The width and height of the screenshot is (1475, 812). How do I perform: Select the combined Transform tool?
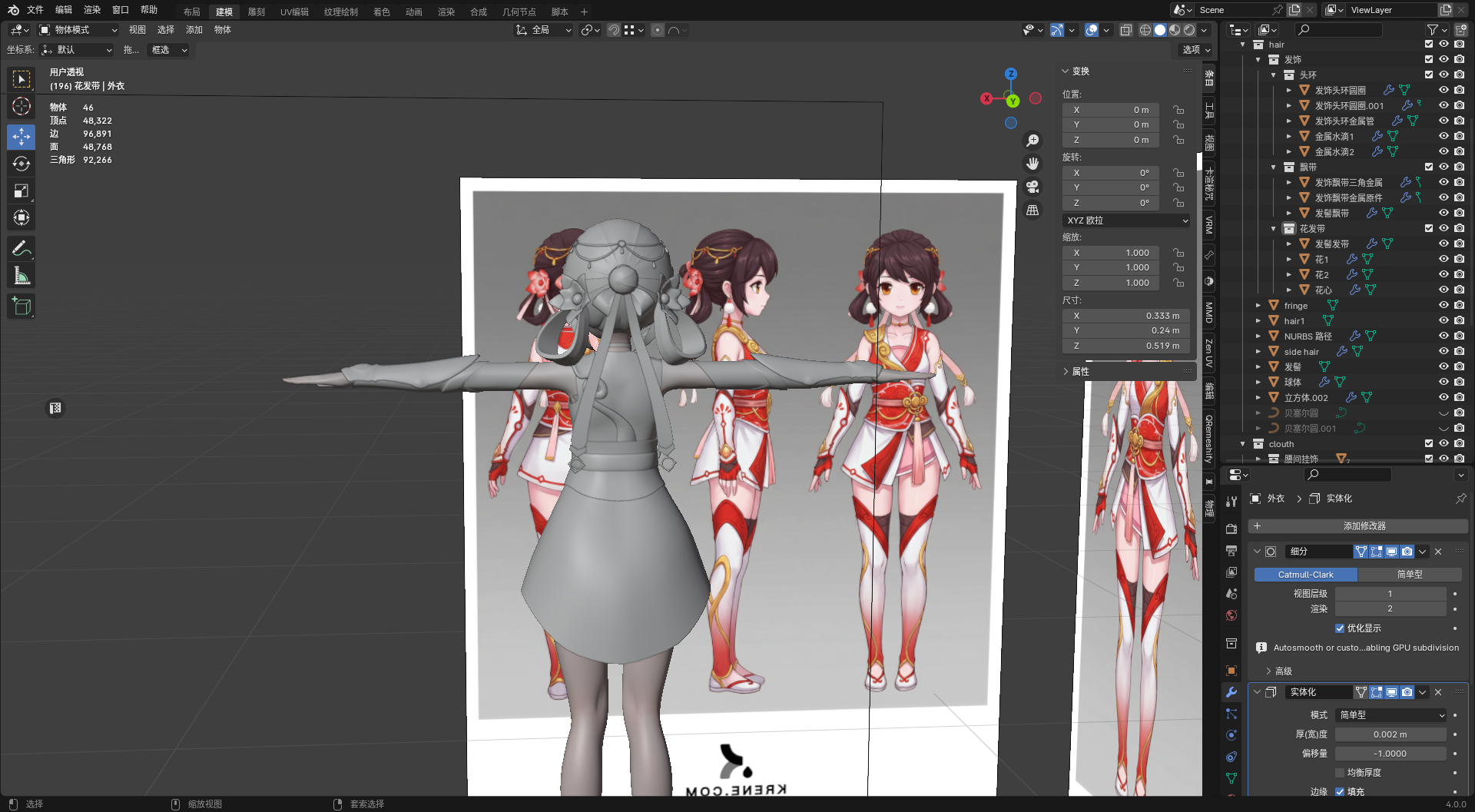pyautogui.click(x=22, y=217)
